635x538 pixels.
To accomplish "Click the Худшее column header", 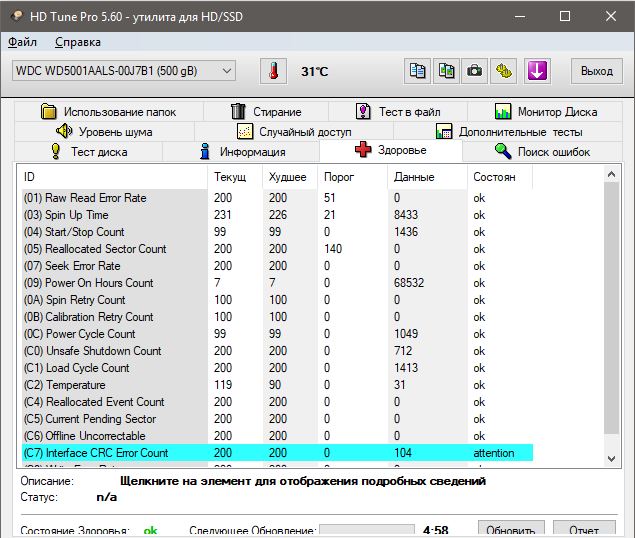I will [290, 177].
